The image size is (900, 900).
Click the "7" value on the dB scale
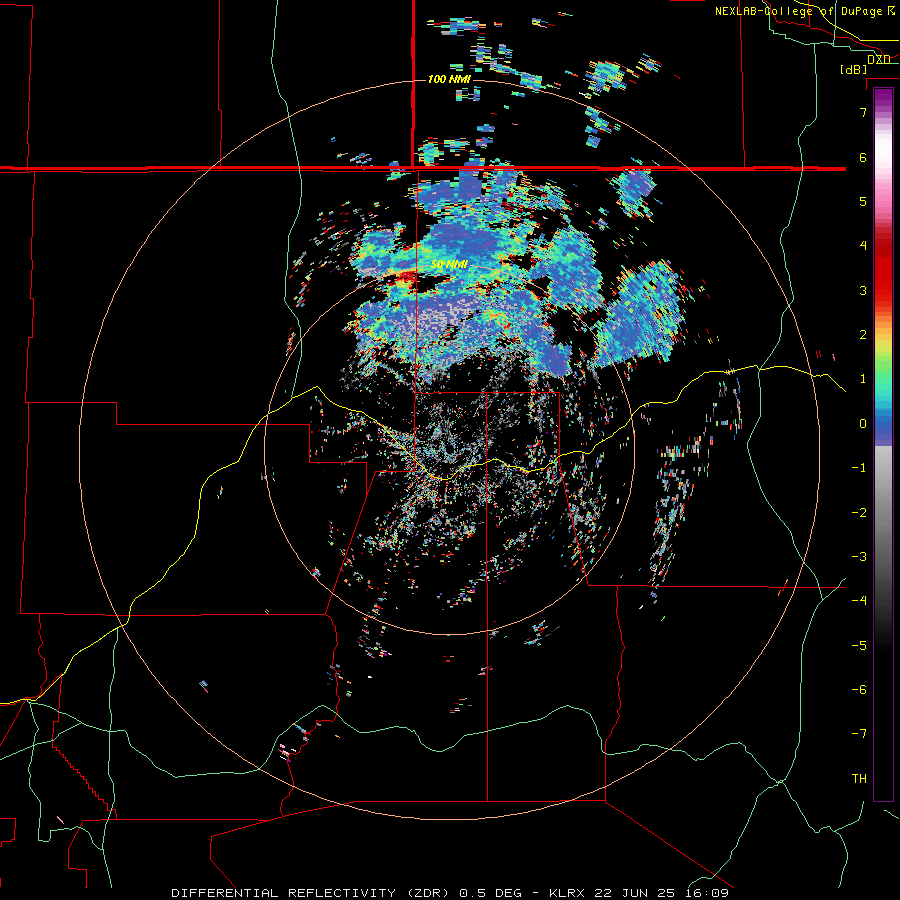pos(863,112)
